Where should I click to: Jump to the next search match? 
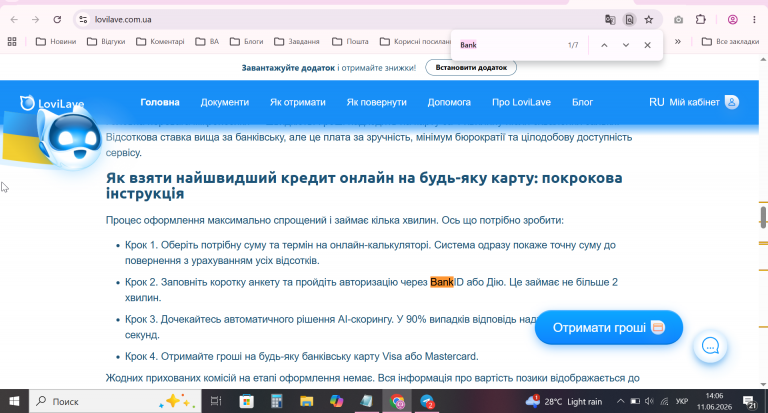pyautogui.click(x=626, y=45)
